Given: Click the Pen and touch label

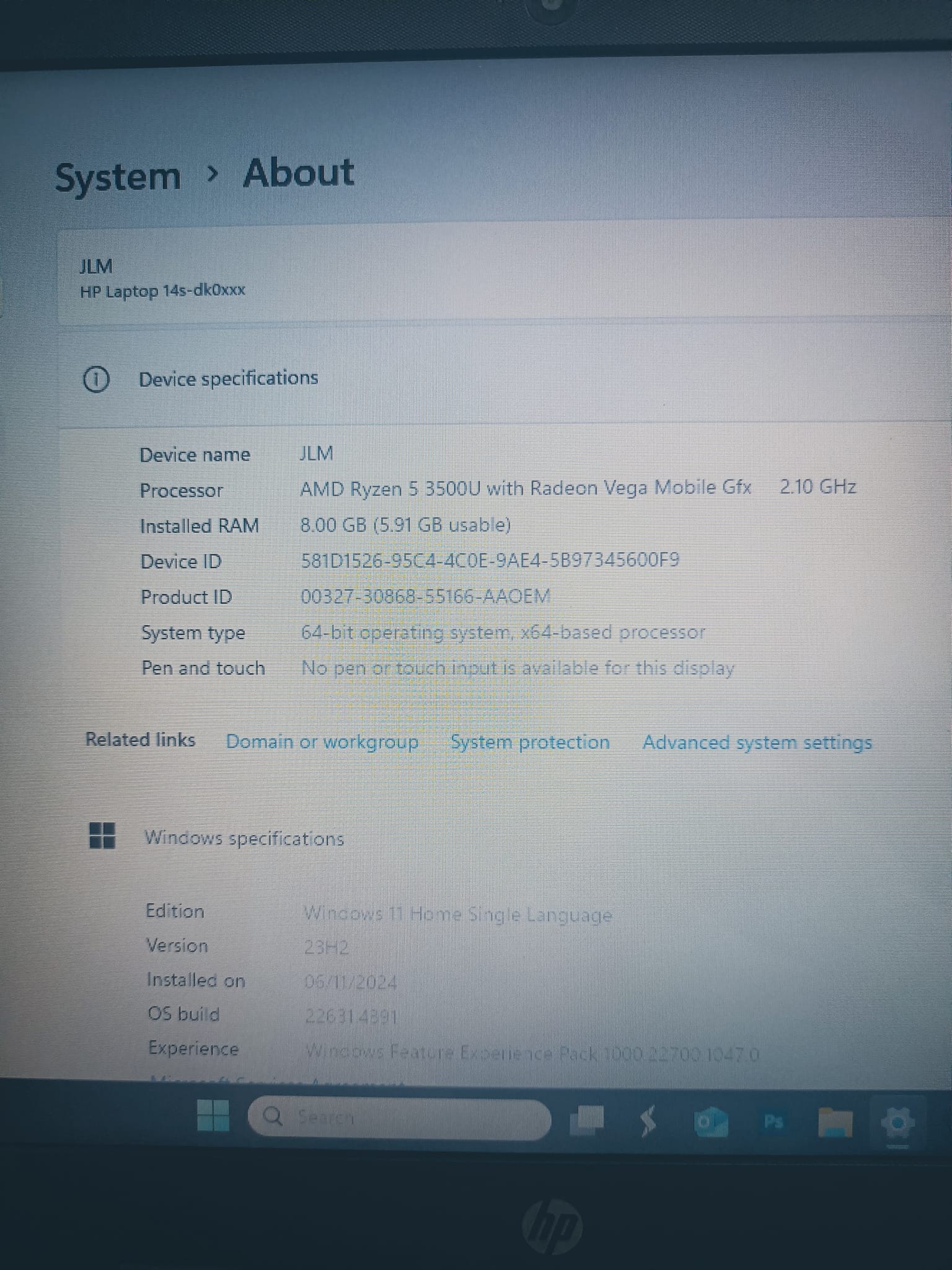Looking at the screenshot, I should click(x=203, y=667).
